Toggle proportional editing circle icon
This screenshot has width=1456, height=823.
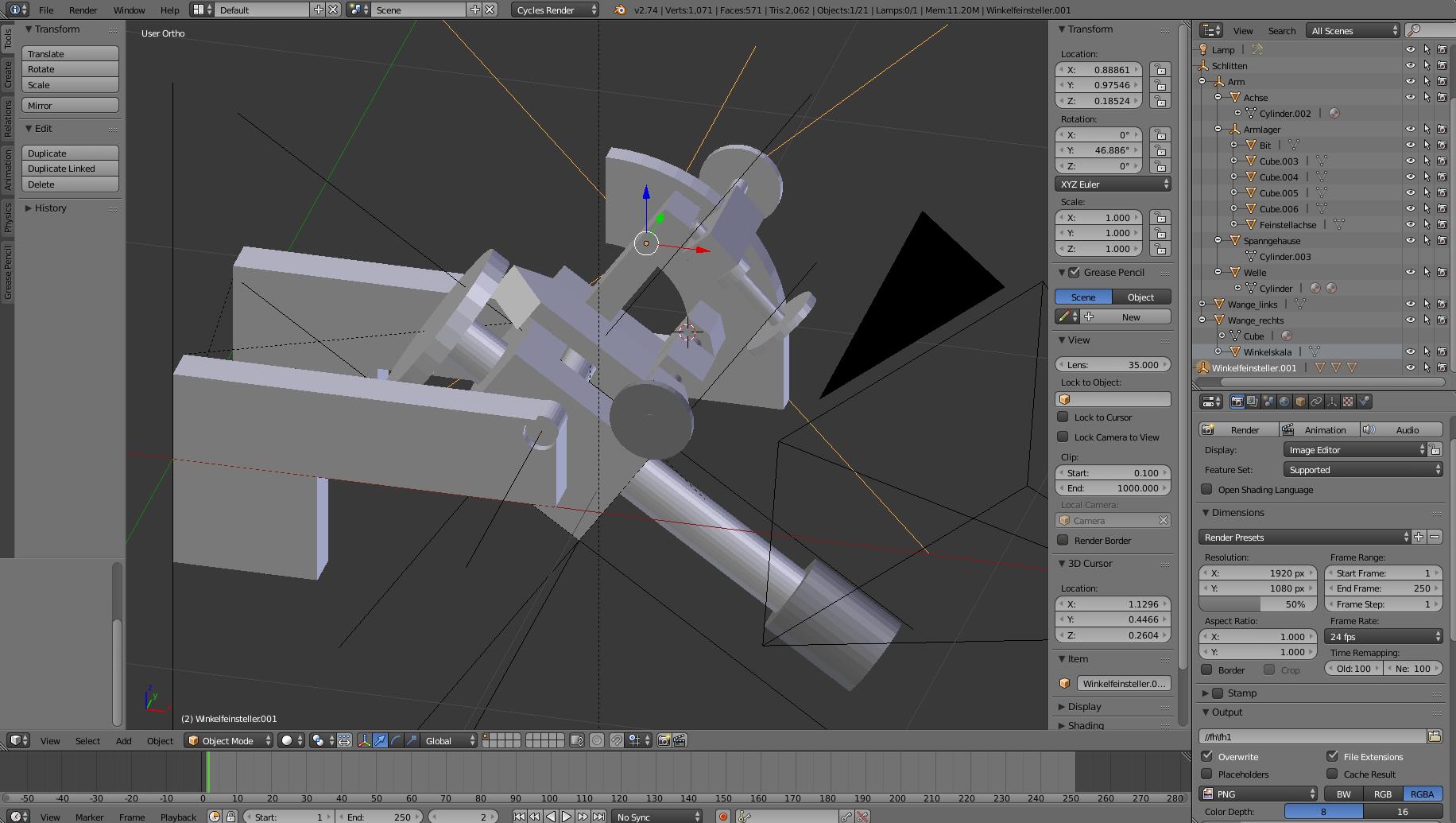597,740
